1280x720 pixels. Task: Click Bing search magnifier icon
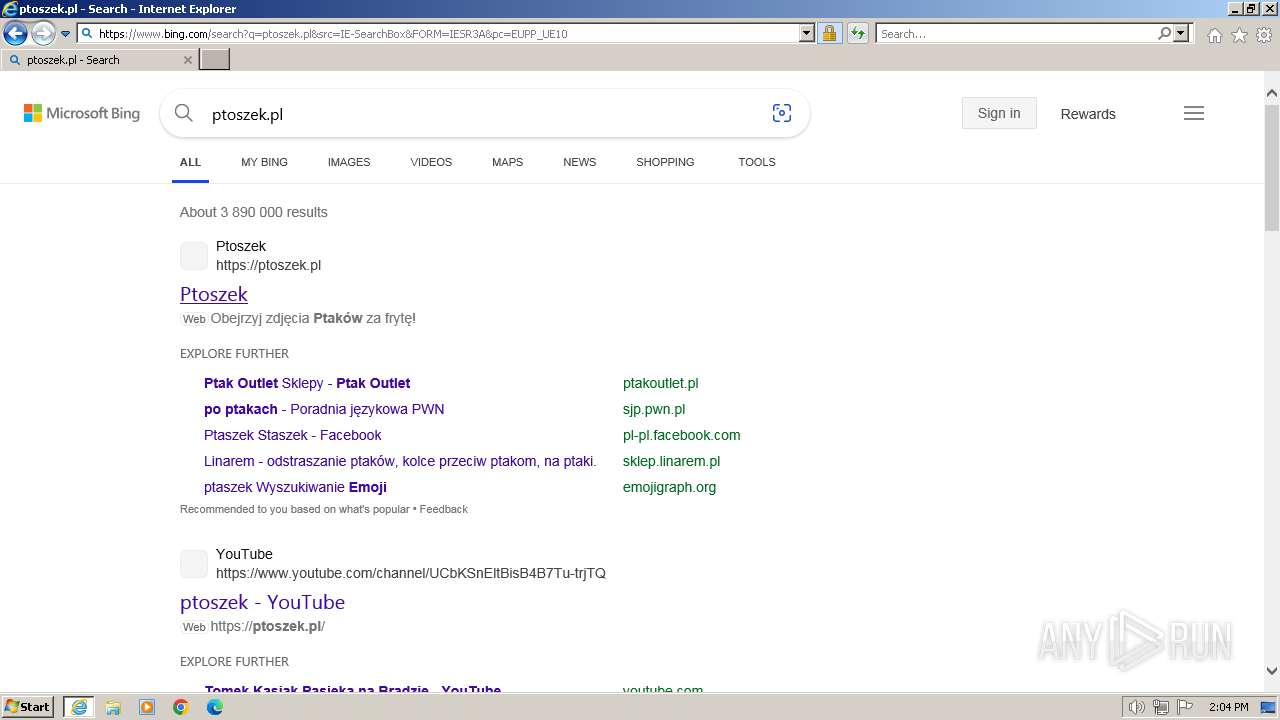click(x=183, y=113)
